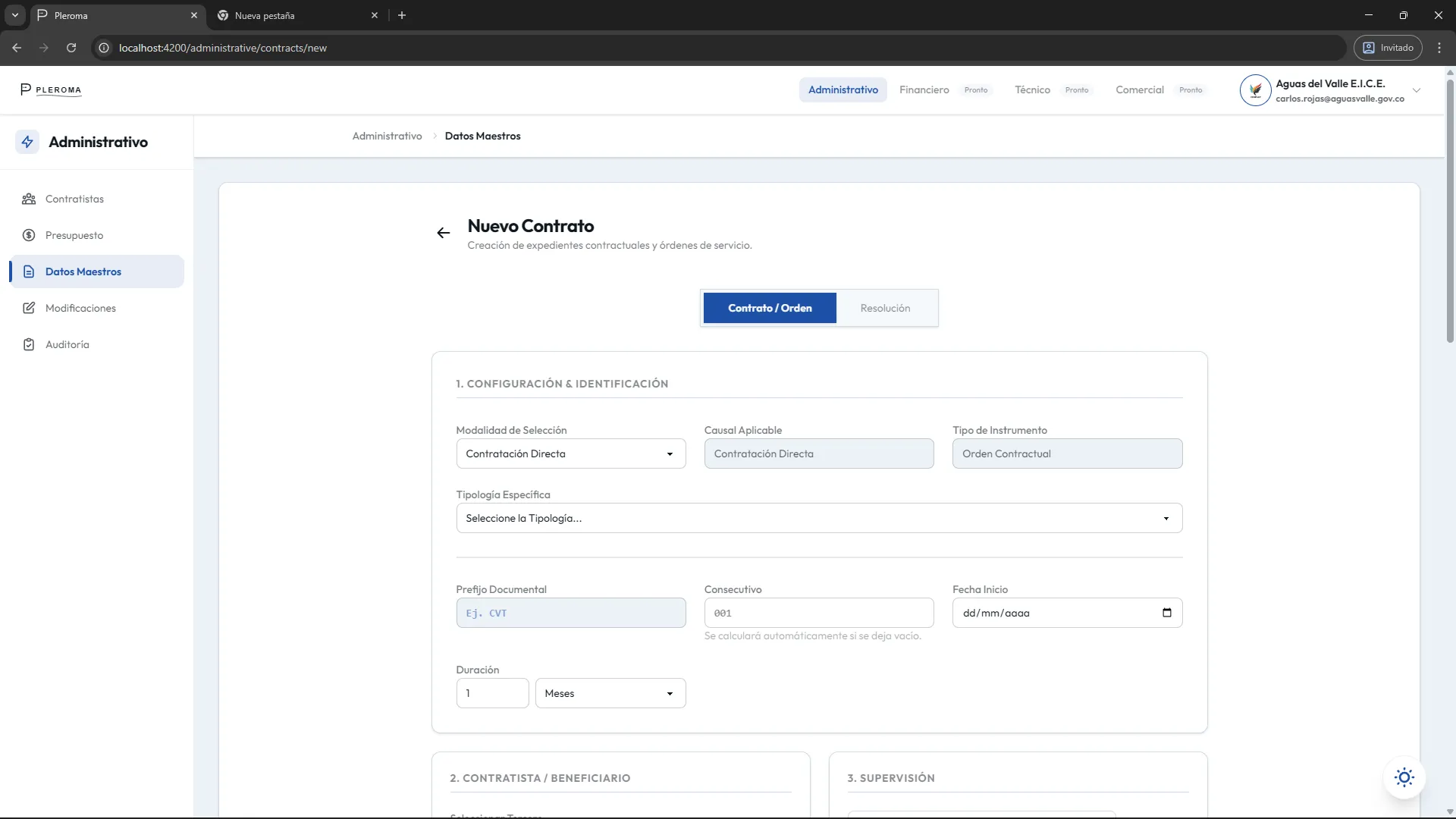Expand the Tipología Específica dropdown
The width and height of the screenshot is (1456, 819).
pos(818,518)
